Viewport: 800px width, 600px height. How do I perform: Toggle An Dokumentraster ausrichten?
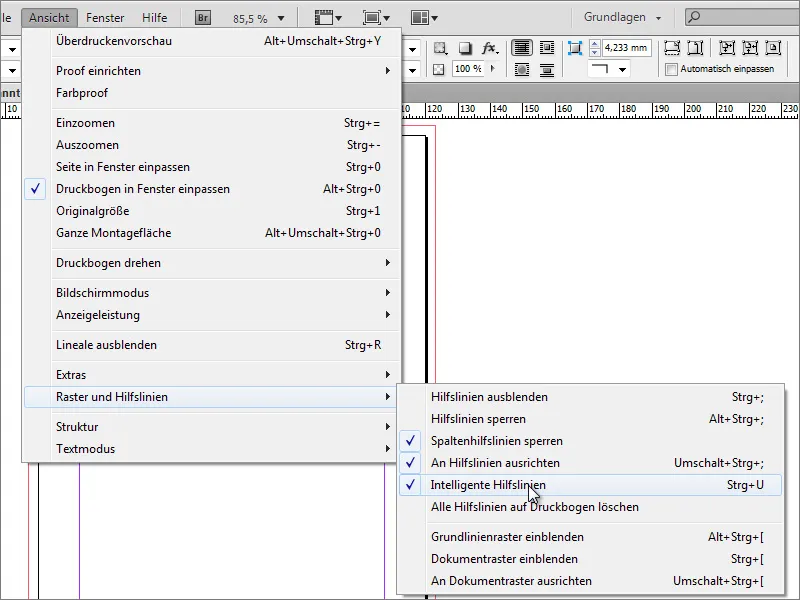coord(590,581)
